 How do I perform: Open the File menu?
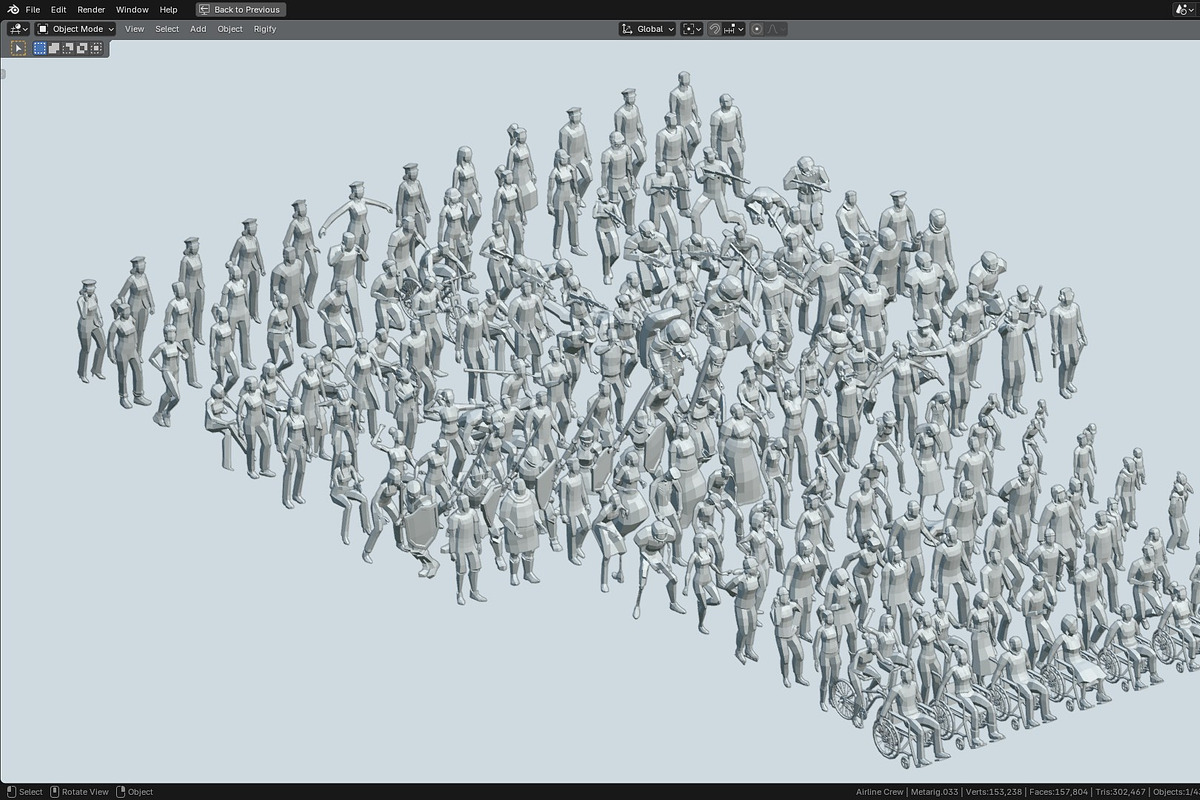33,9
